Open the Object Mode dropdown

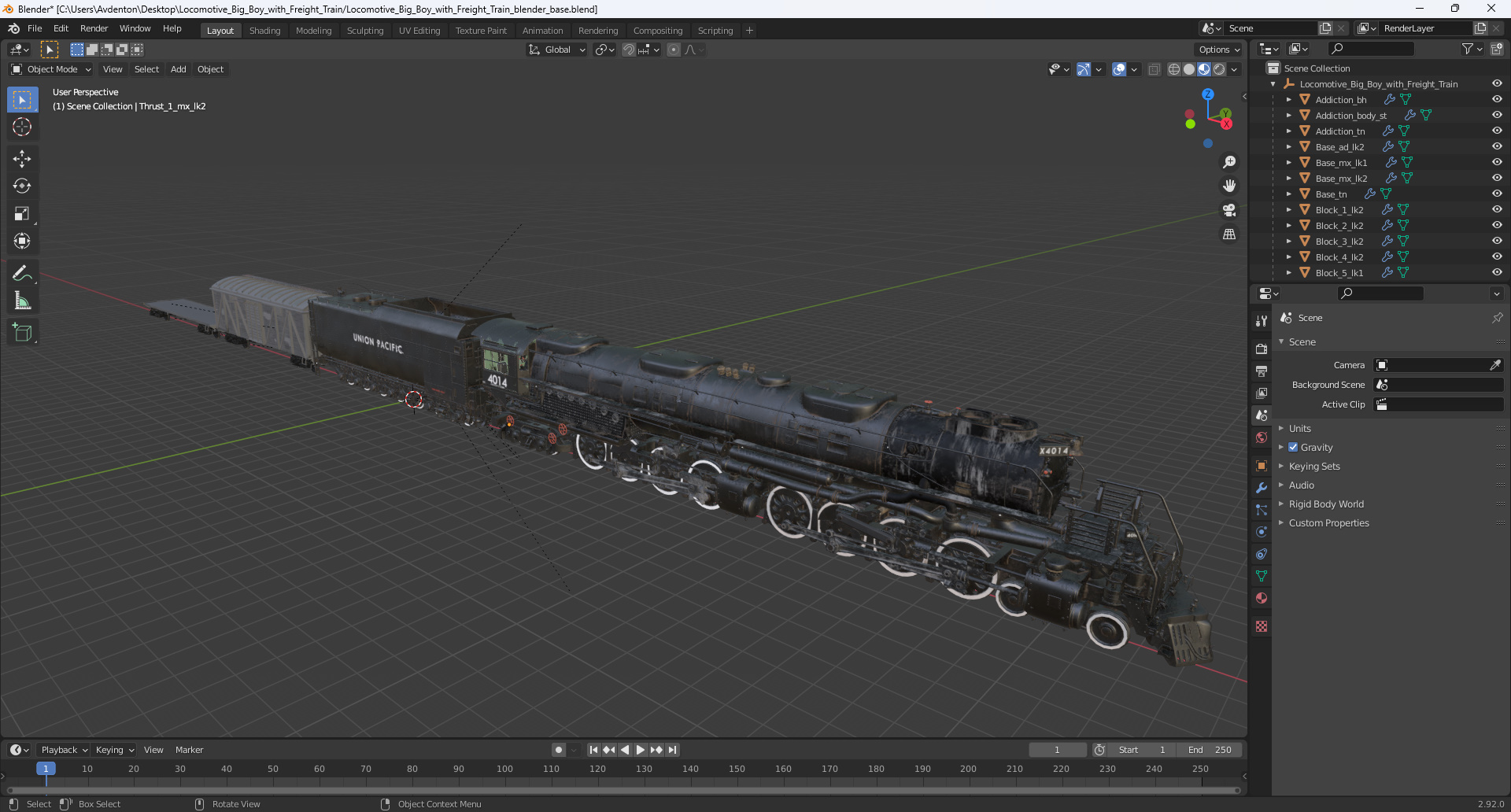coord(52,69)
